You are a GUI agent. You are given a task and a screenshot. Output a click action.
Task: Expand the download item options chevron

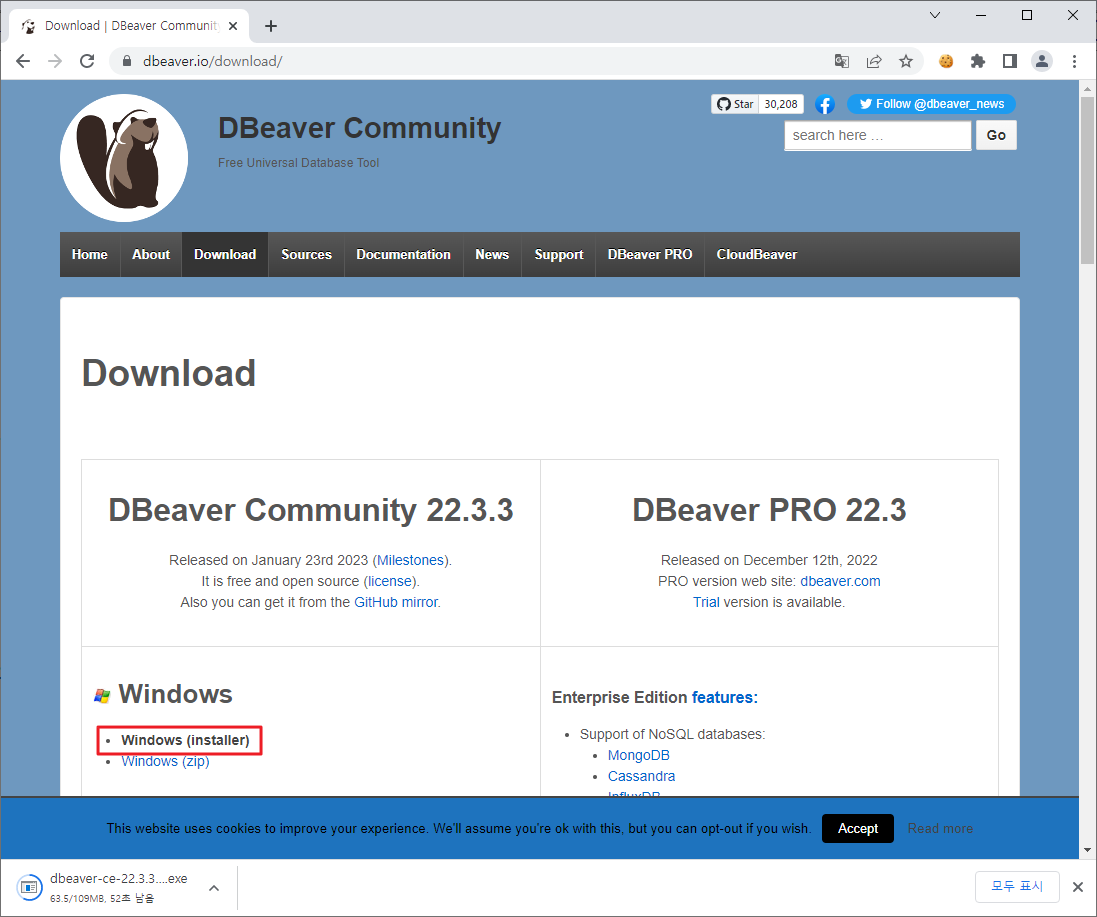[x=214, y=888]
